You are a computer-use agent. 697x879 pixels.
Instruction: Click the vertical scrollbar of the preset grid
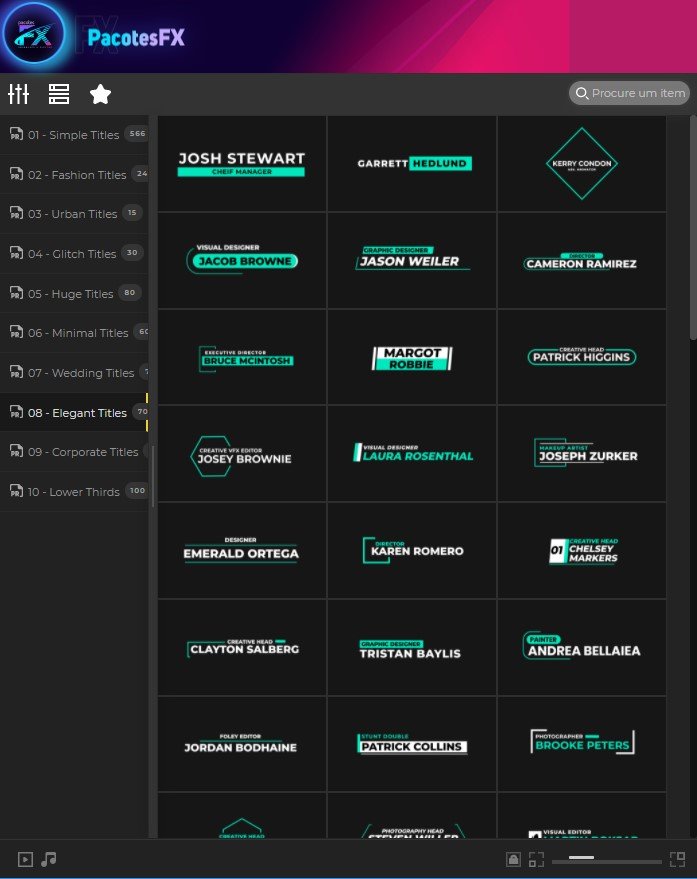[692, 230]
